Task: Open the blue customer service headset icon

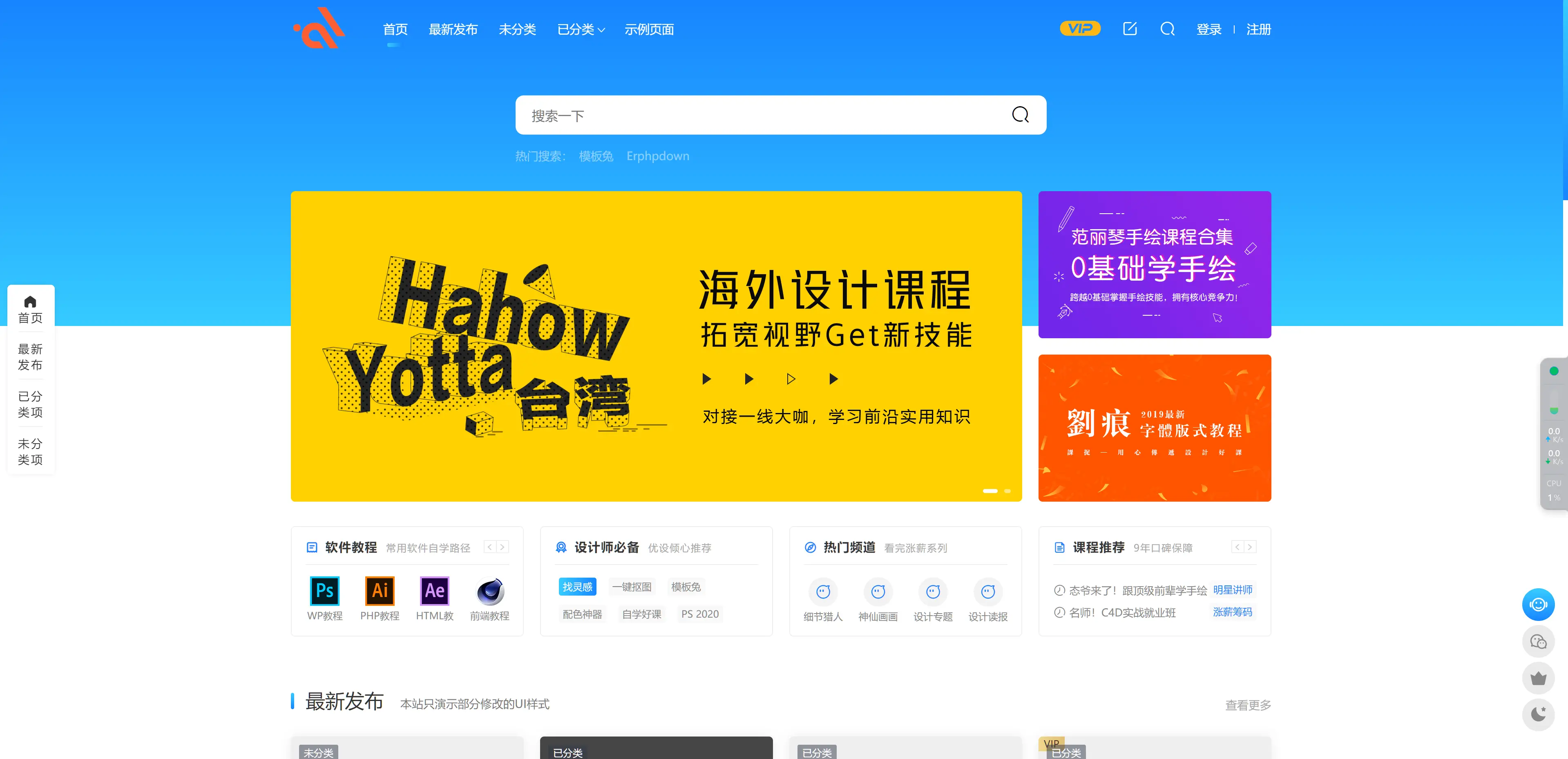Action: 1538,605
